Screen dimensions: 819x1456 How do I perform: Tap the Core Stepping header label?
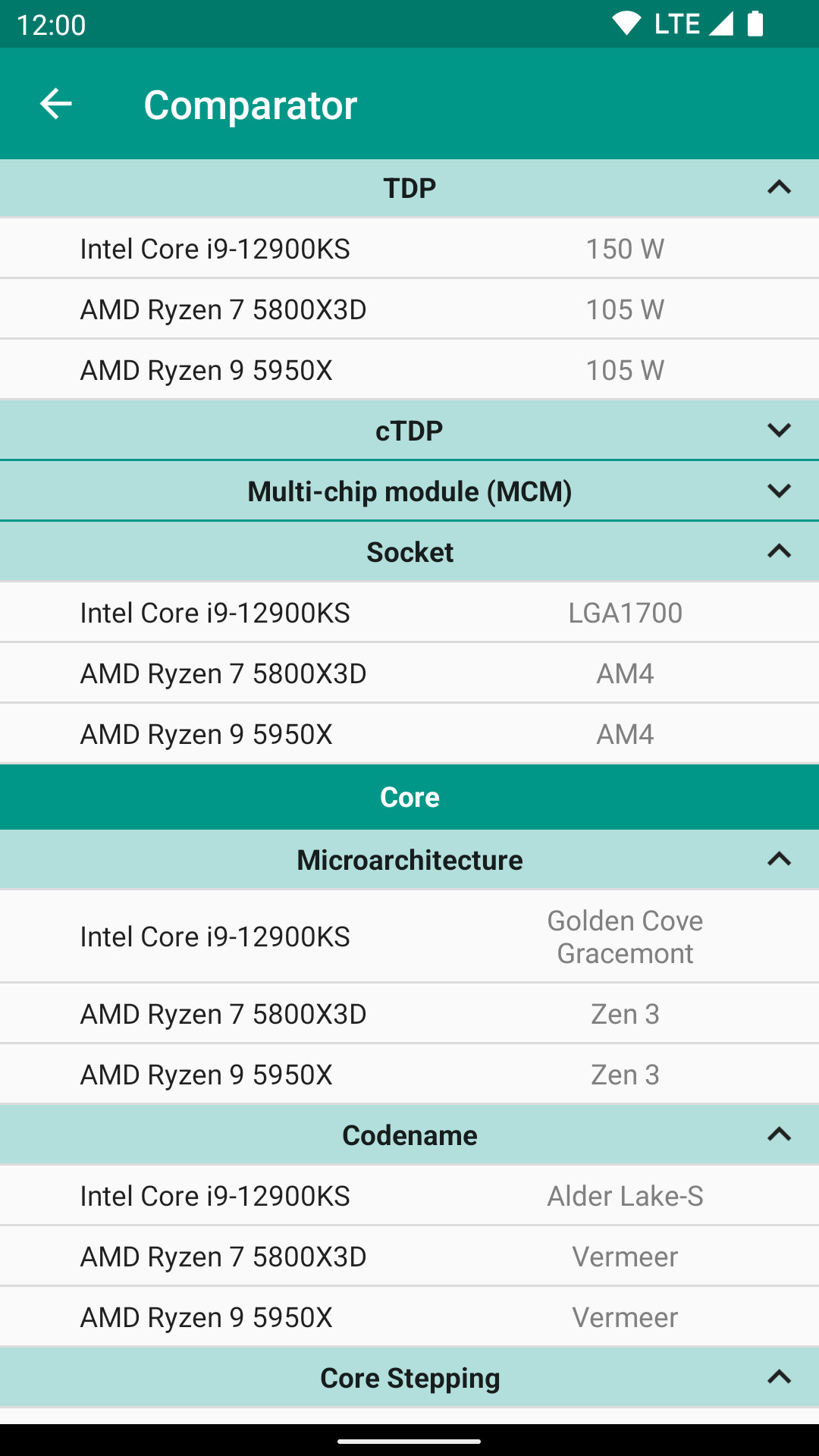pyautogui.click(x=409, y=1378)
